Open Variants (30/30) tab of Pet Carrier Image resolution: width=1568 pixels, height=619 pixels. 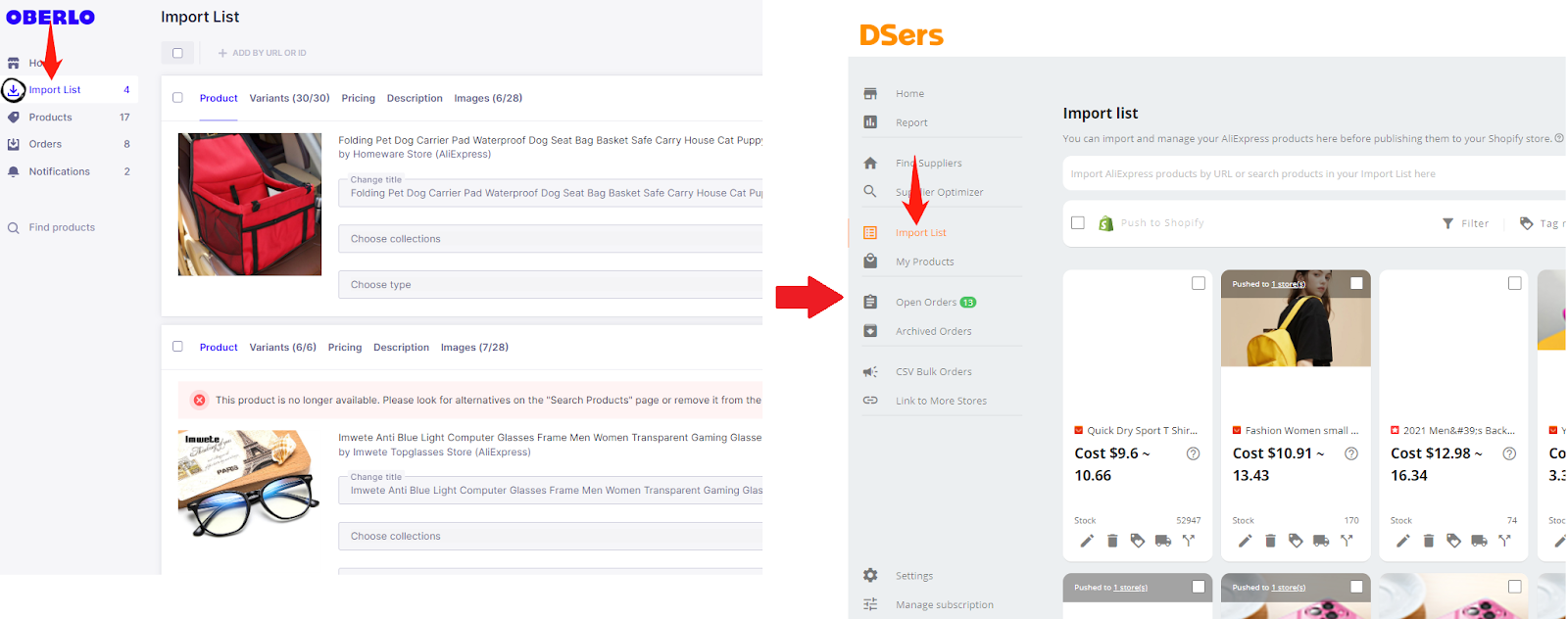pyautogui.click(x=289, y=98)
